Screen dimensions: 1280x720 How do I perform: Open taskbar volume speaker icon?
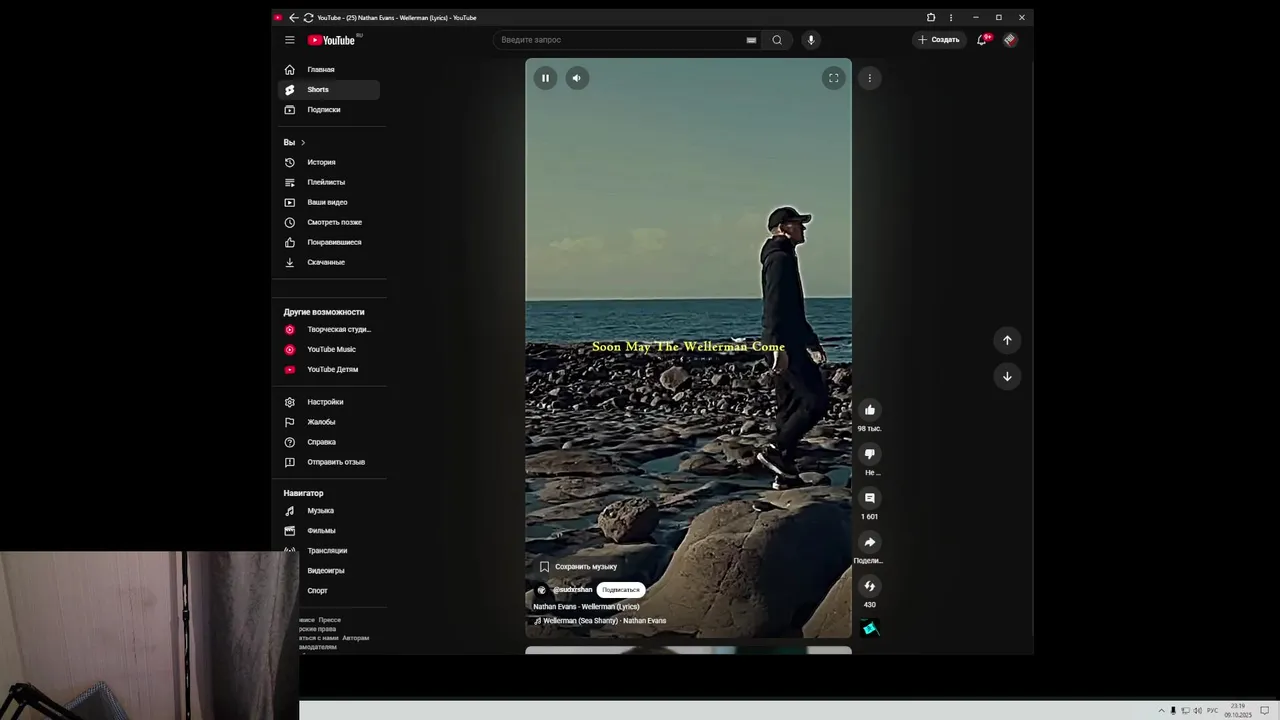1197,711
